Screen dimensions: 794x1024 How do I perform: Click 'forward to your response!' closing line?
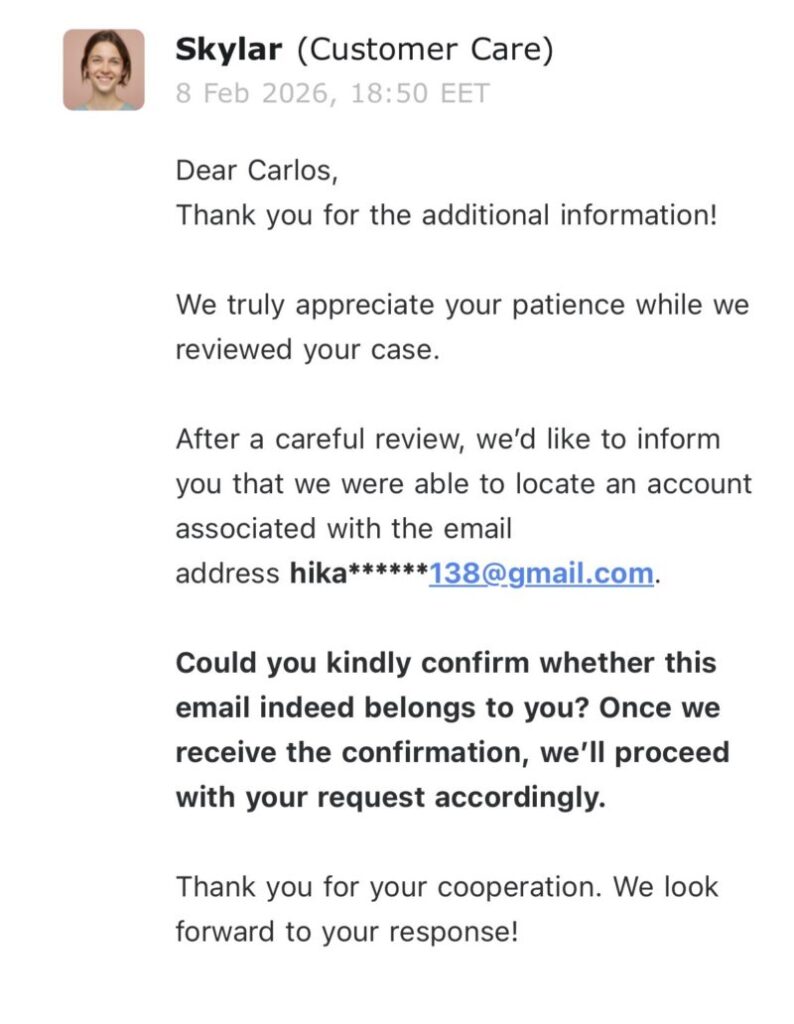347,932
